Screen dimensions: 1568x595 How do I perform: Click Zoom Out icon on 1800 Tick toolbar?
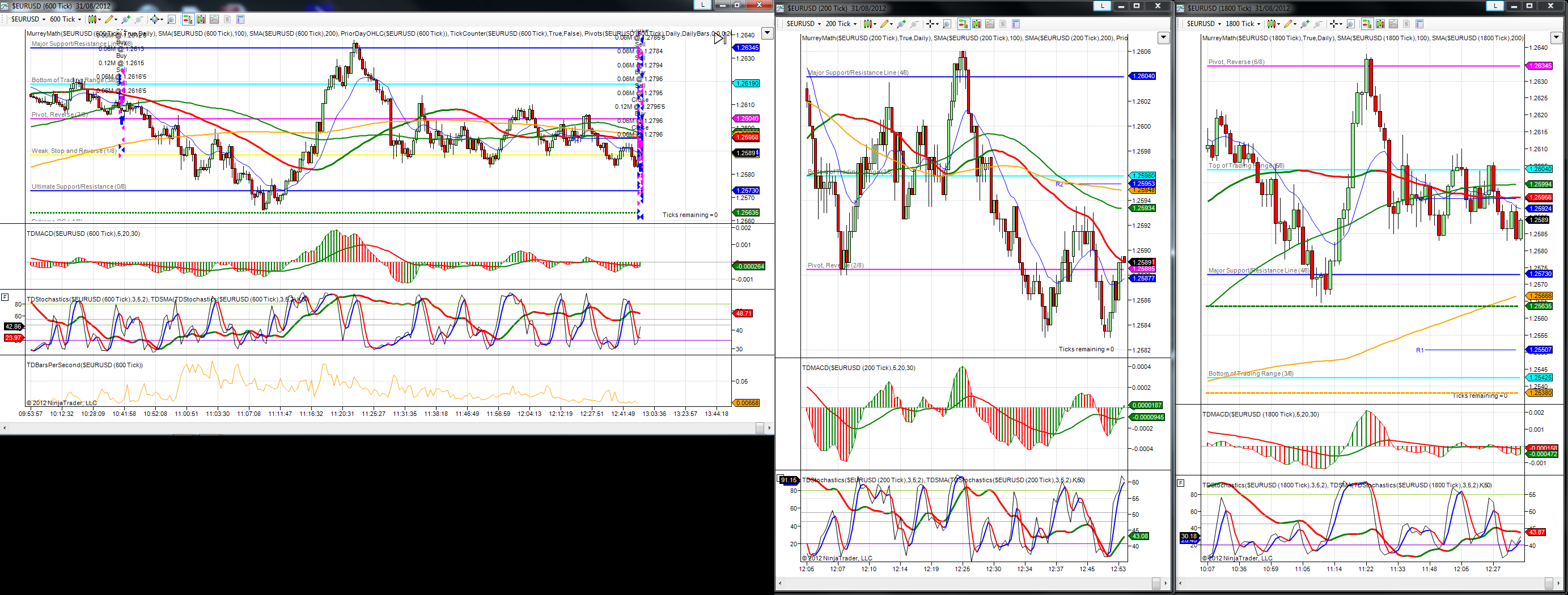(x=1318, y=24)
